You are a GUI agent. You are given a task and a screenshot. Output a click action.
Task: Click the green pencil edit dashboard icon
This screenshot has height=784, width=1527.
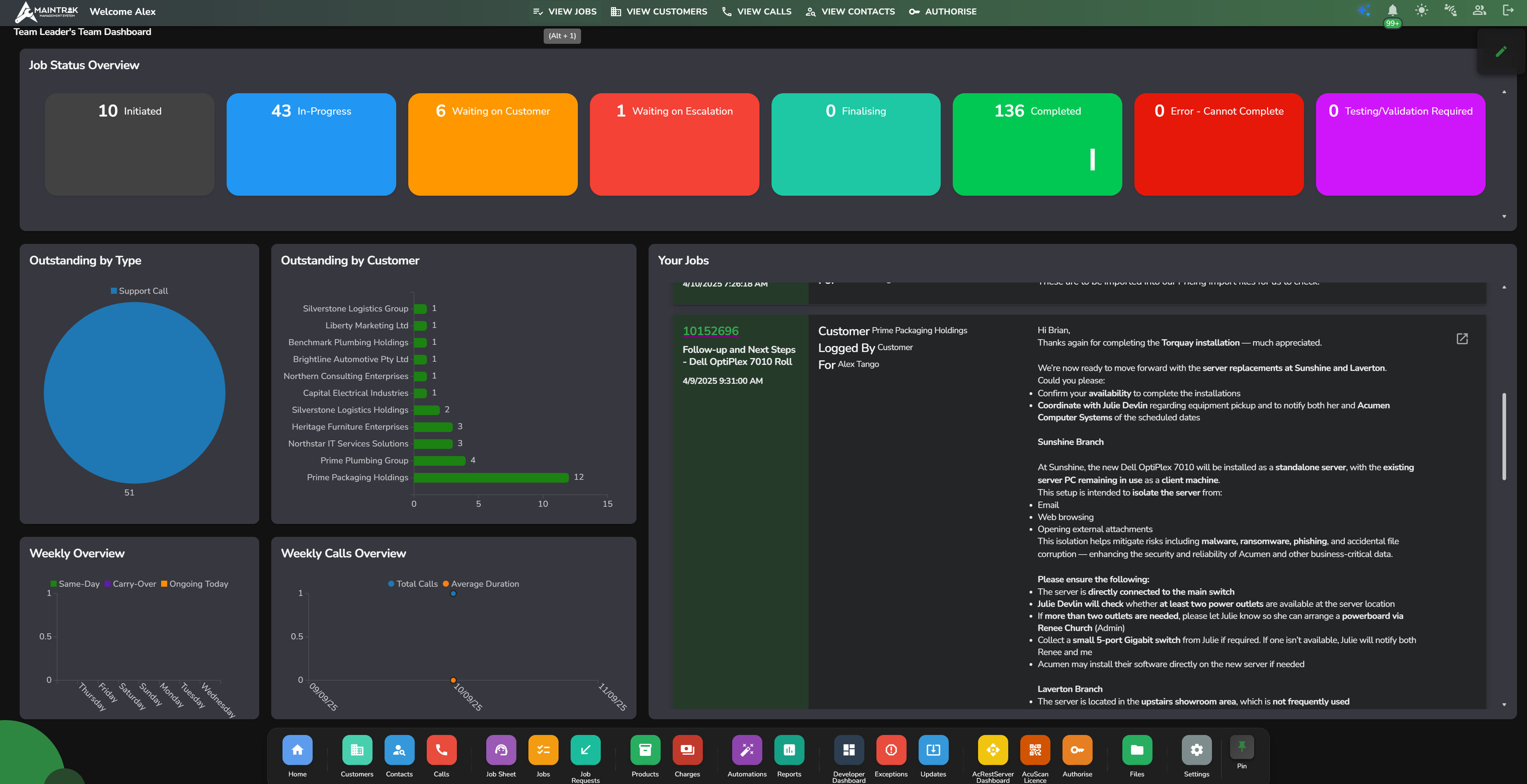[1501, 52]
